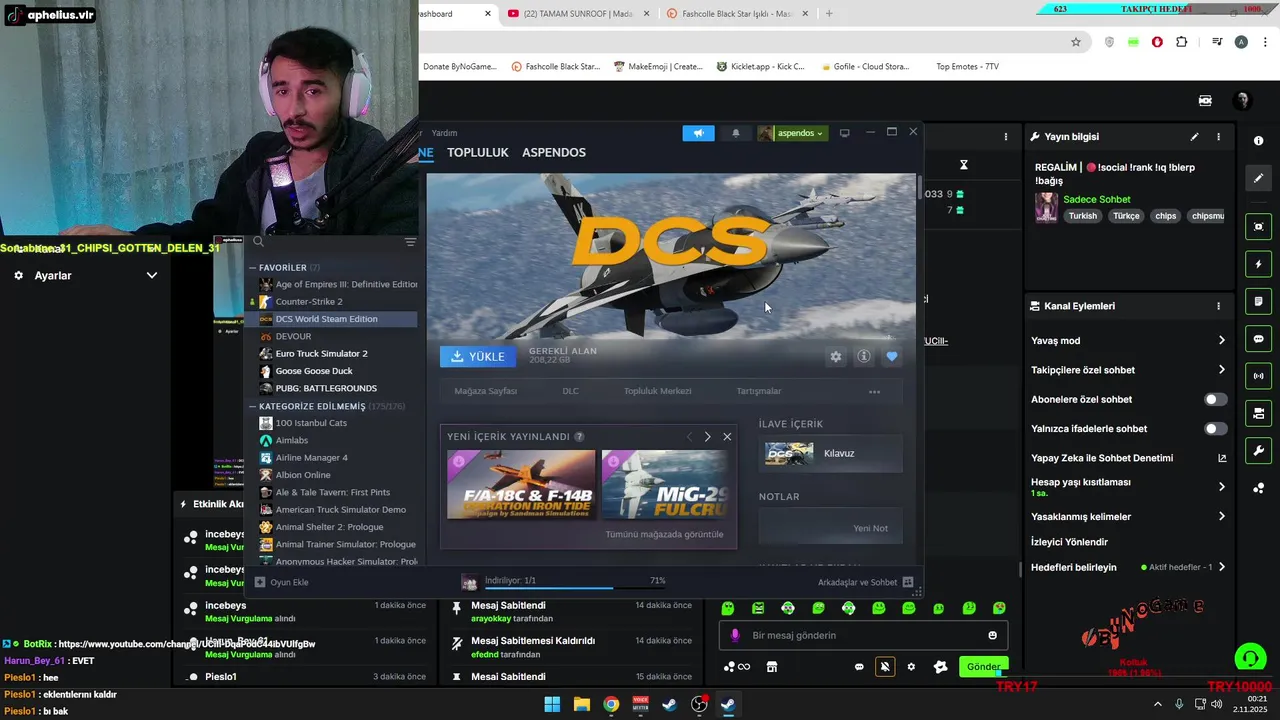This screenshot has width=1280, height=720.
Task: Open Mağaza Sayfası link
Action: (x=486, y=391)
